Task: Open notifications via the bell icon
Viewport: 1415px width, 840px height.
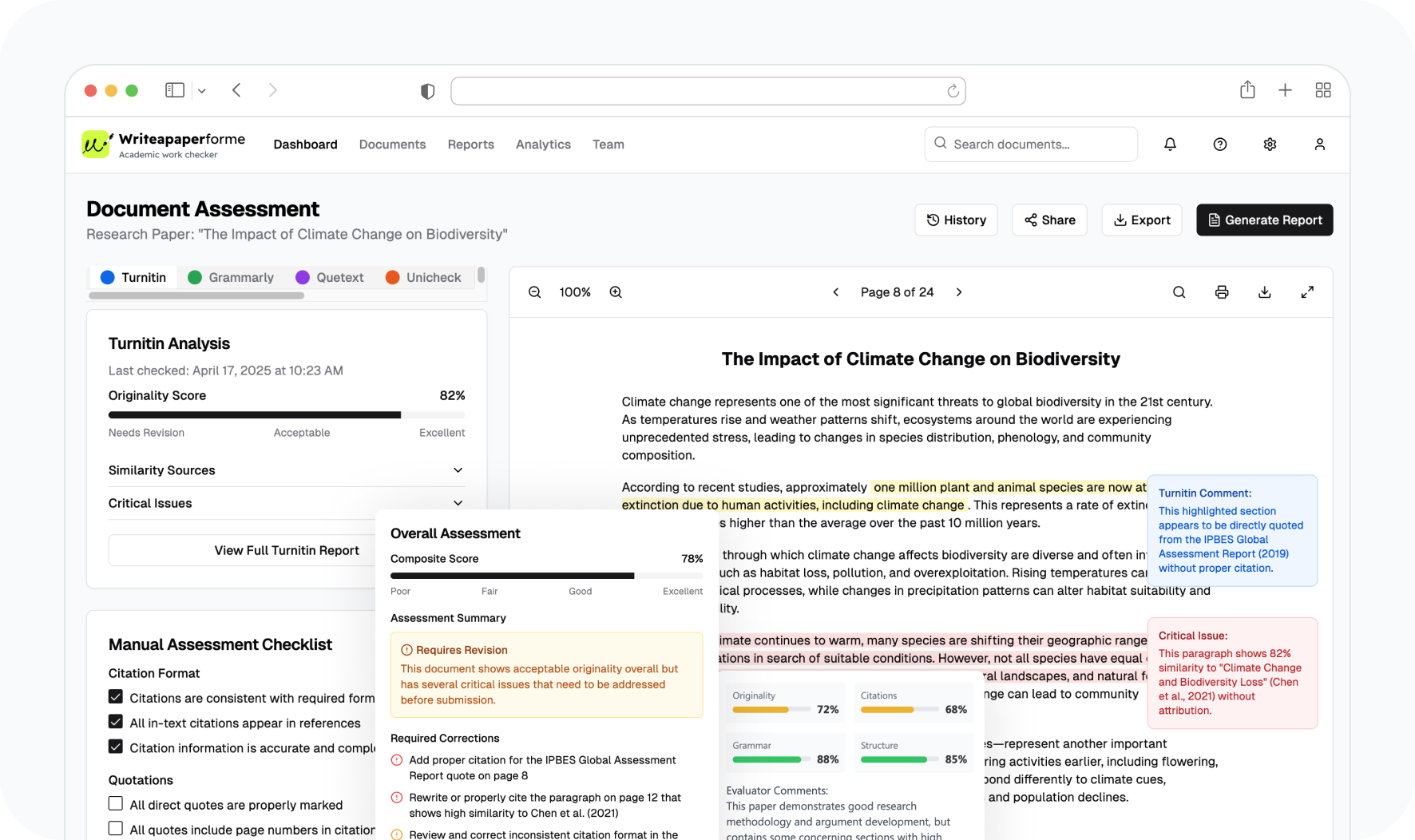Action: tap(1170, 144)
